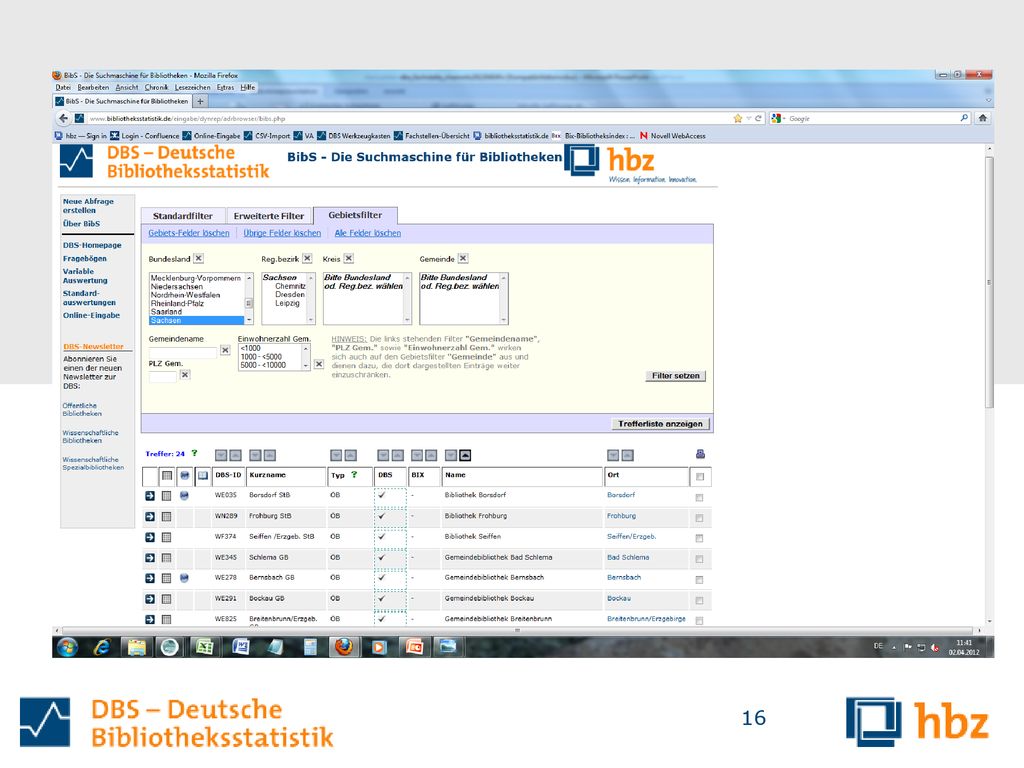Tick the checkbox for Bibliothek Seiffen row
The image size is (1024, 768).
(699, 539)
